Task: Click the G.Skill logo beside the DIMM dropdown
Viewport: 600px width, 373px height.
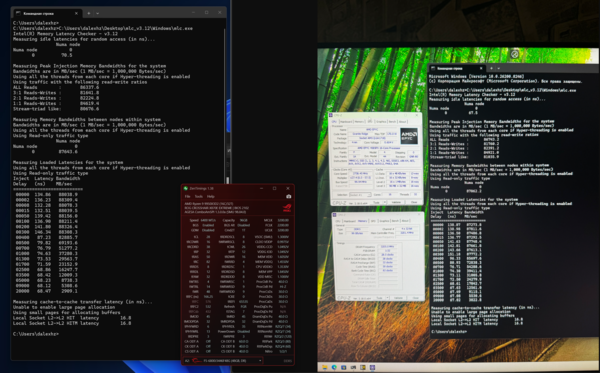Action: (197, 360)
